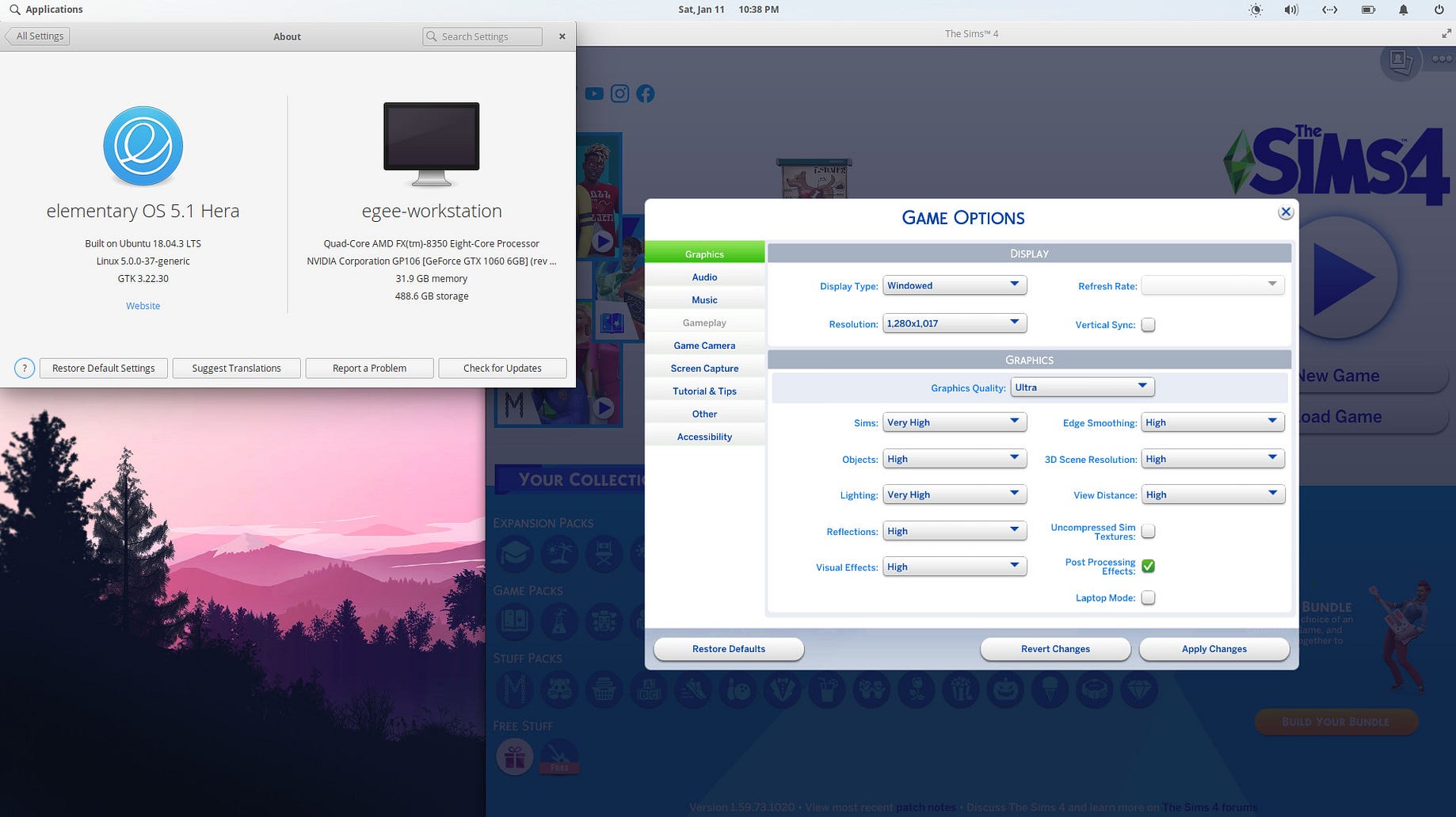Image resolution: width=1456 pixels, height=817 pixels.
Task: Click the Report a Problem button
Action: pyautogui.click(x=369, y=368)
